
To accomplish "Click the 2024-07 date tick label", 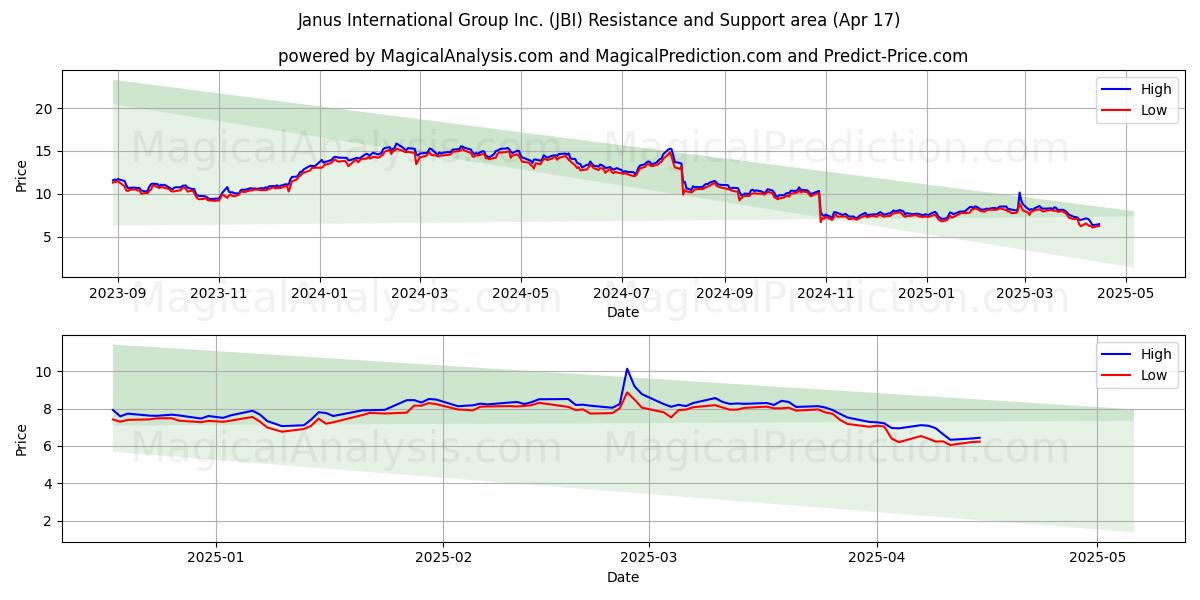I will coord(621,294).
